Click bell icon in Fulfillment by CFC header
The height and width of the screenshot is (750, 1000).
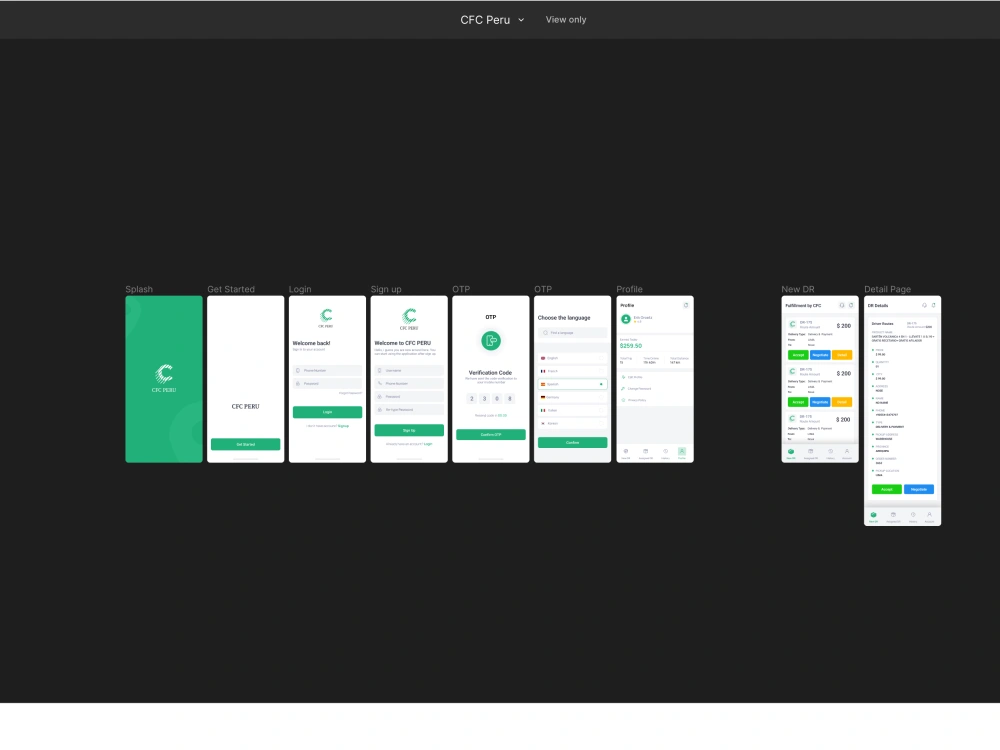pos(842,305)
